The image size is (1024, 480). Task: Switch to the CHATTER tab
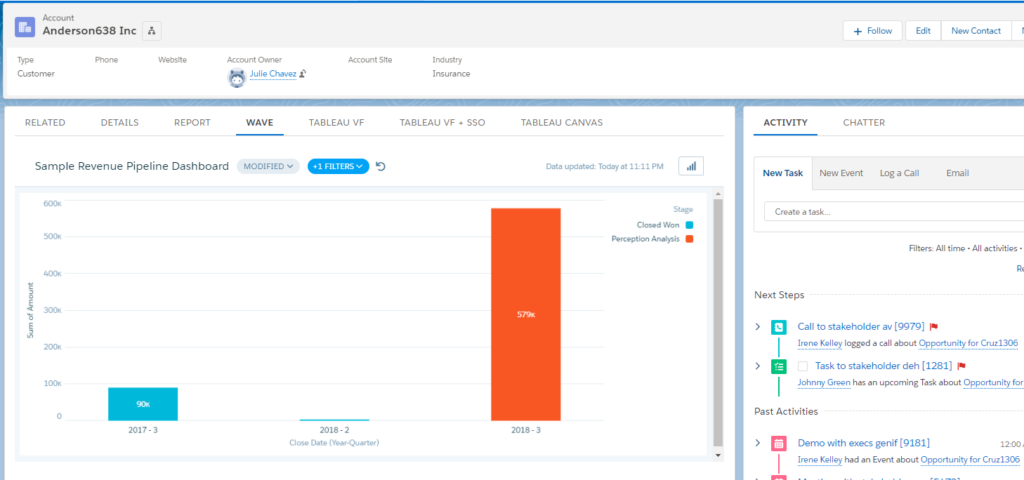point(864,122)
